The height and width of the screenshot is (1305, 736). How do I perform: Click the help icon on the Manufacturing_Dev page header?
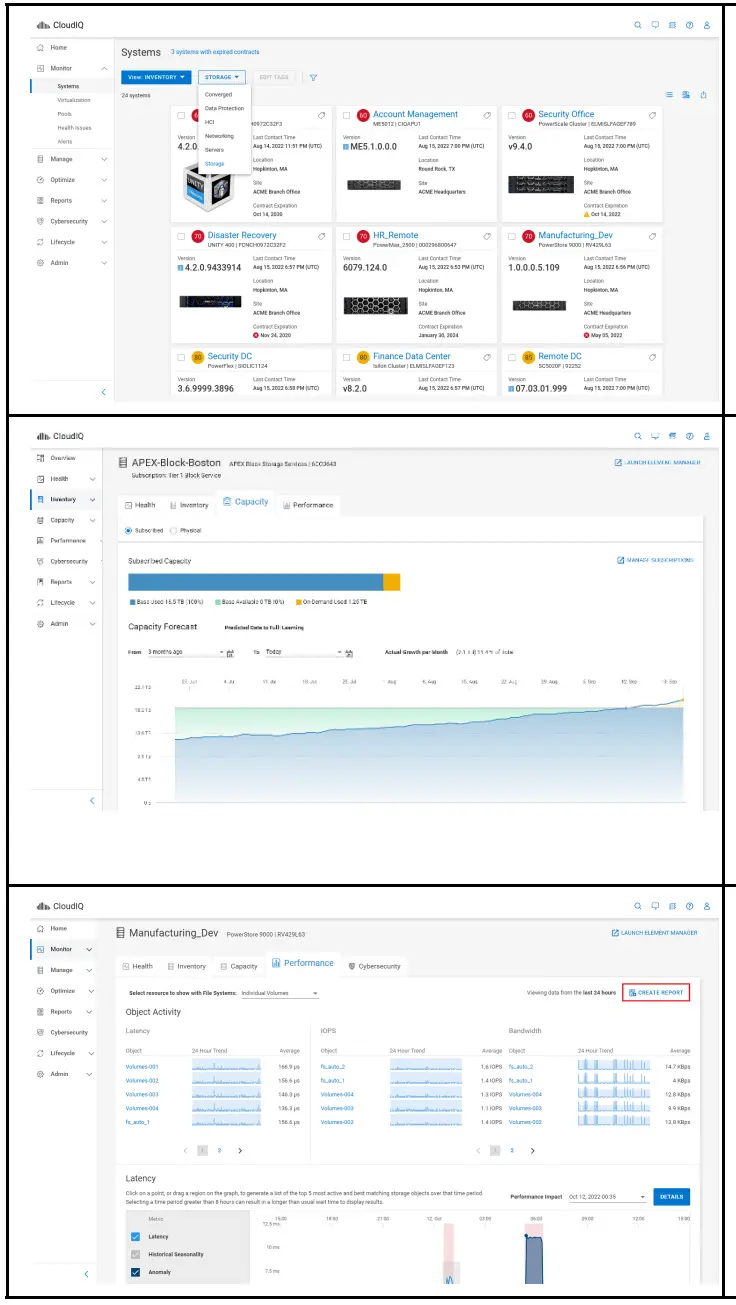(x=689, y=906)
